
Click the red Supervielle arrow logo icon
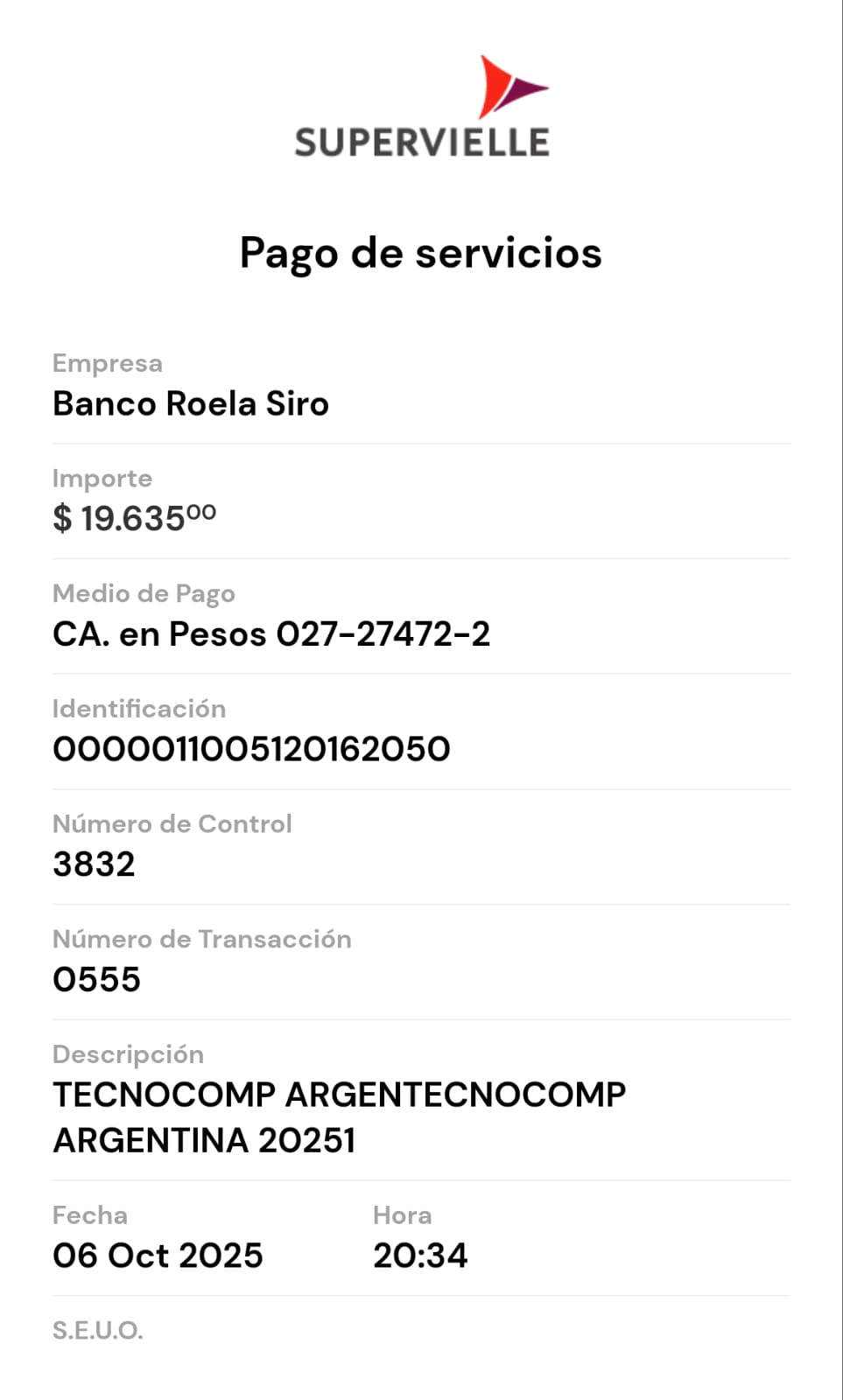[509, 87]
